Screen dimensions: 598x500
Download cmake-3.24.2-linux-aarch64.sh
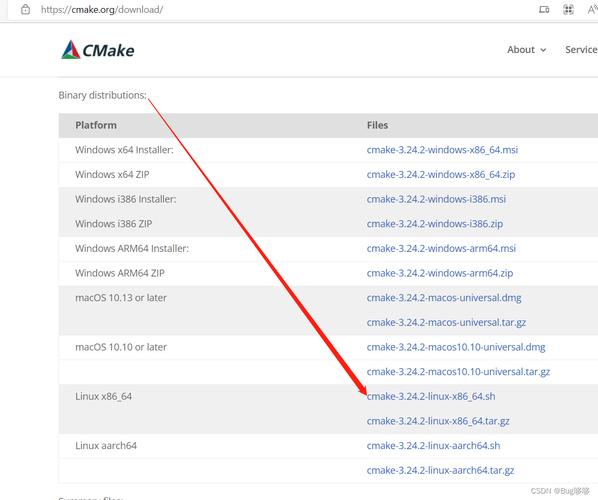[433, 446]
